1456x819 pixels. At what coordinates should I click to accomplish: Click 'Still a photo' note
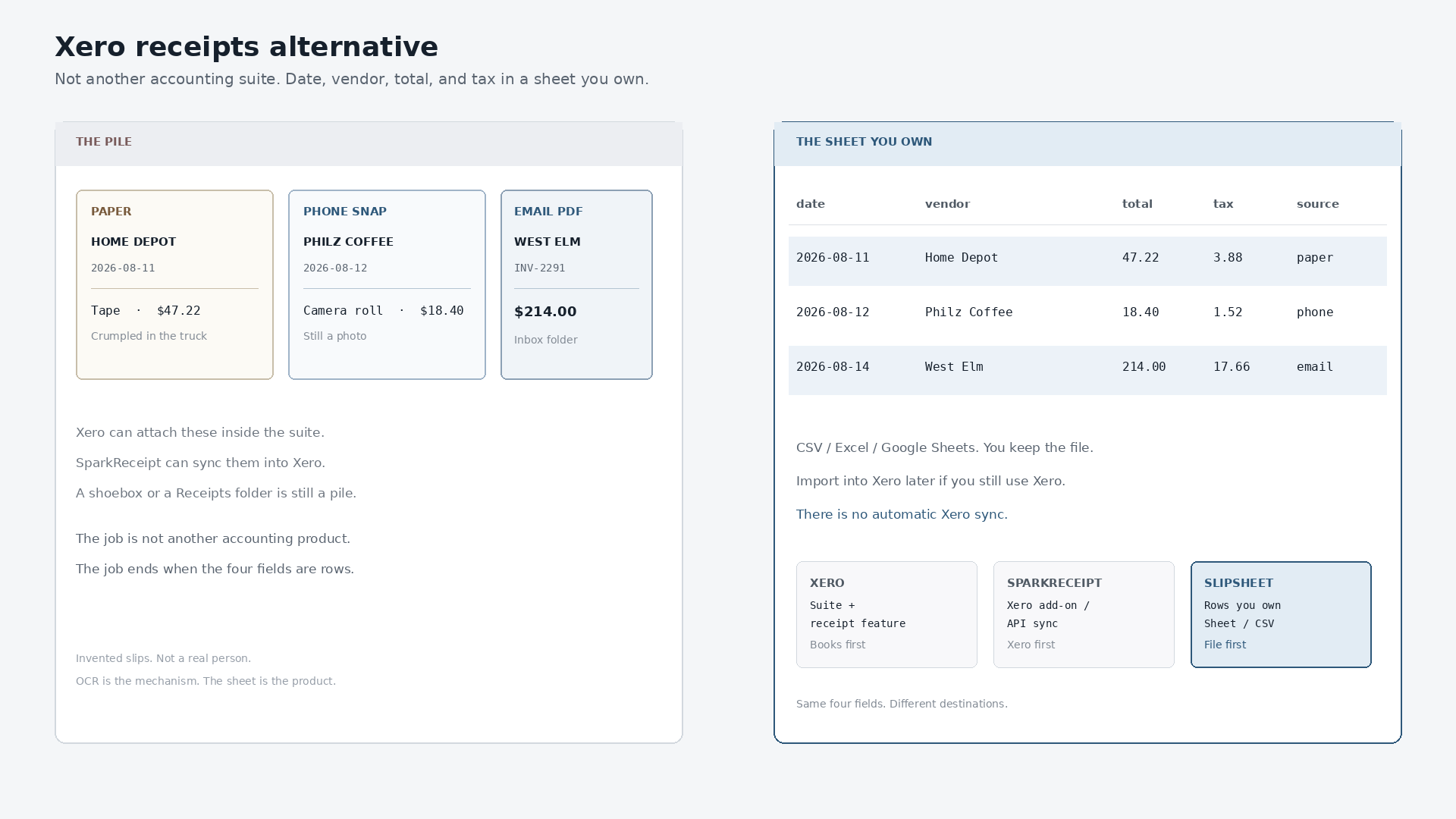point(334,336)
